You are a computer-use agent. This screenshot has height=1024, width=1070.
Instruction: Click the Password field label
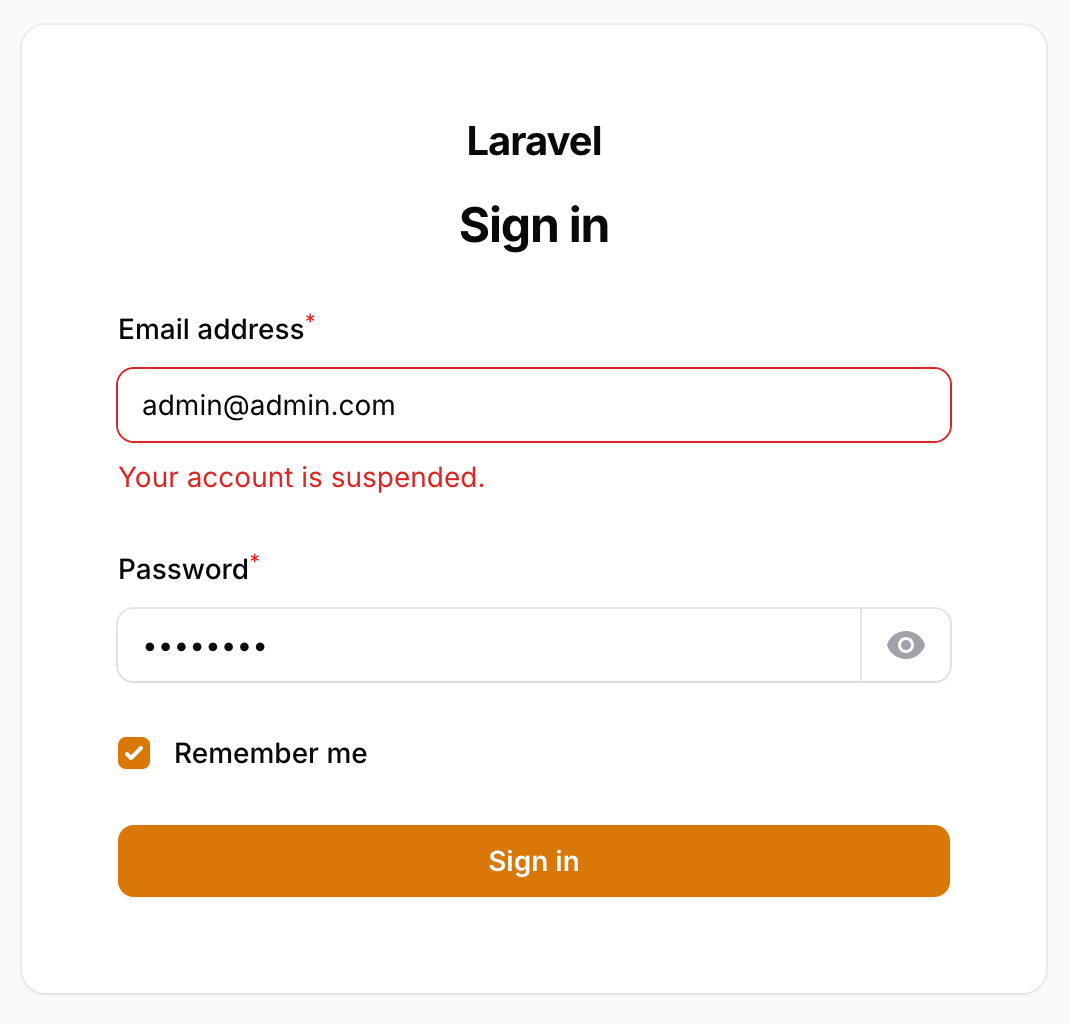click(x=183, y=569)
